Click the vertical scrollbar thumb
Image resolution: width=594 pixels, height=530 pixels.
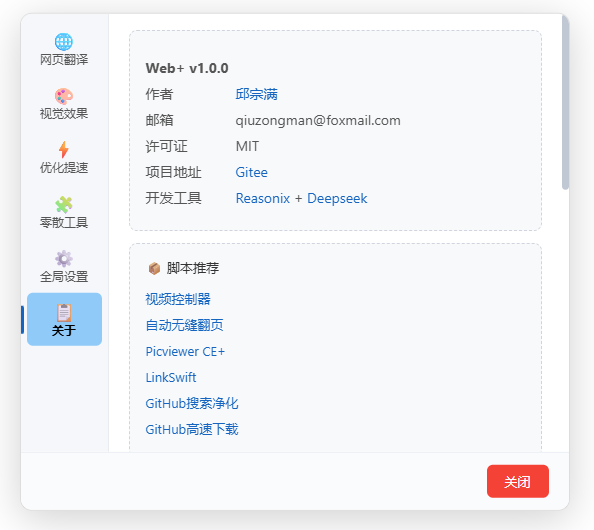(x=566, y=102)
